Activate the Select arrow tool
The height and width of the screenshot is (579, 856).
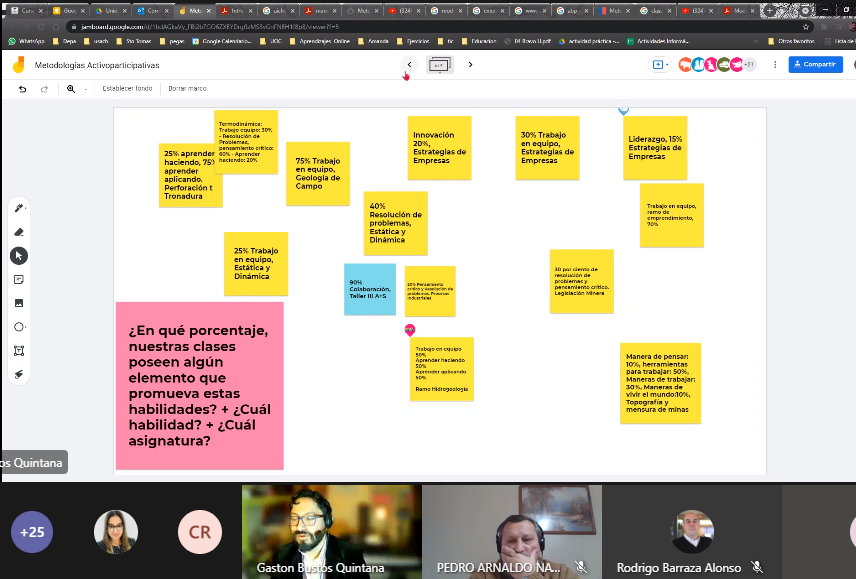pyautogui.click(x=19, y=255)
